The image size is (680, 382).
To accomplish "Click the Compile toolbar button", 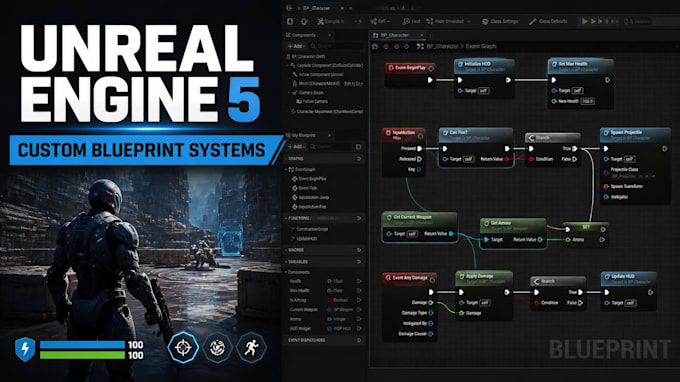I will pos(330,21).
